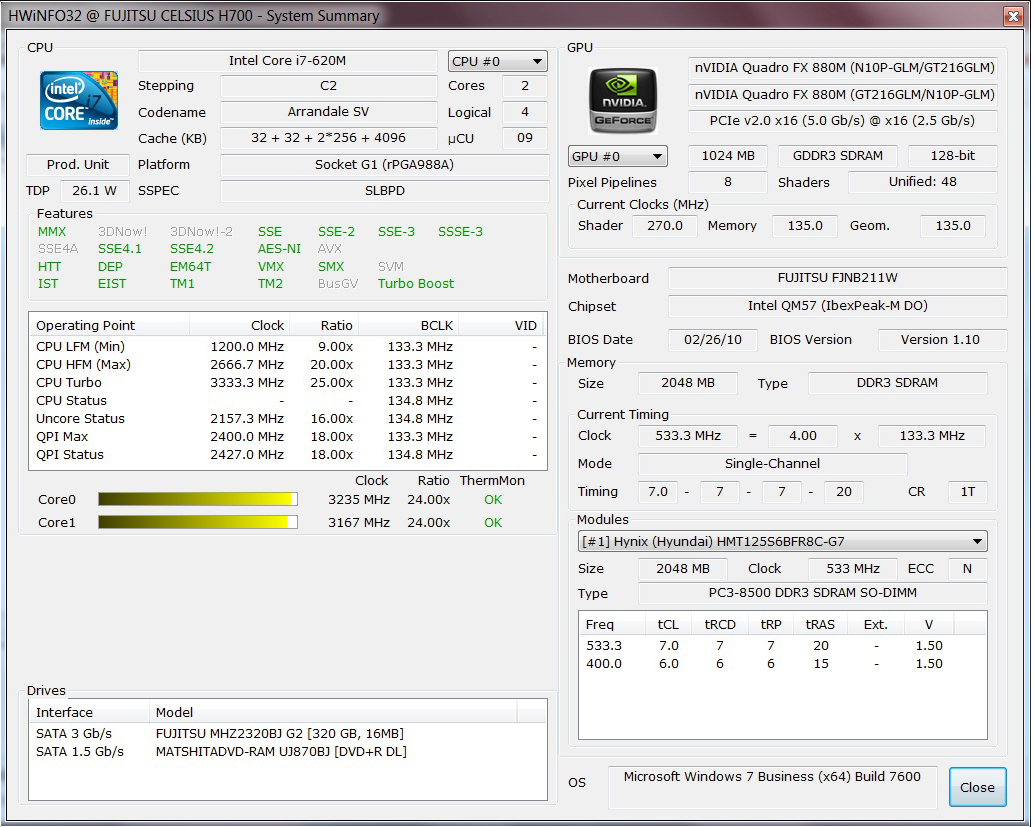
Task: Click the Chipset field Intel QM57
Action: tap(837, 306)
